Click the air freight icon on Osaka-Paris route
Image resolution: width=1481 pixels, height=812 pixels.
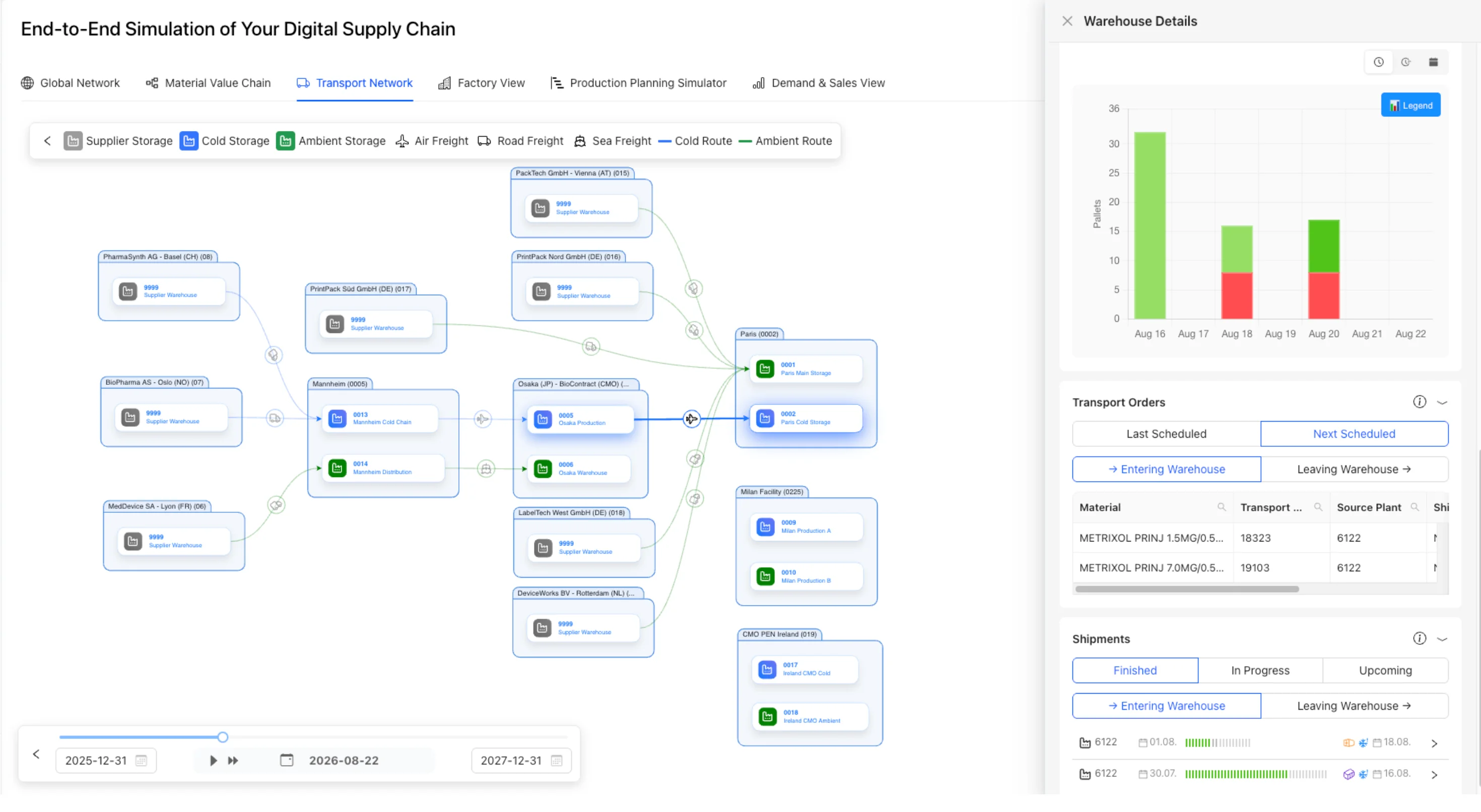tap(691, 419)
